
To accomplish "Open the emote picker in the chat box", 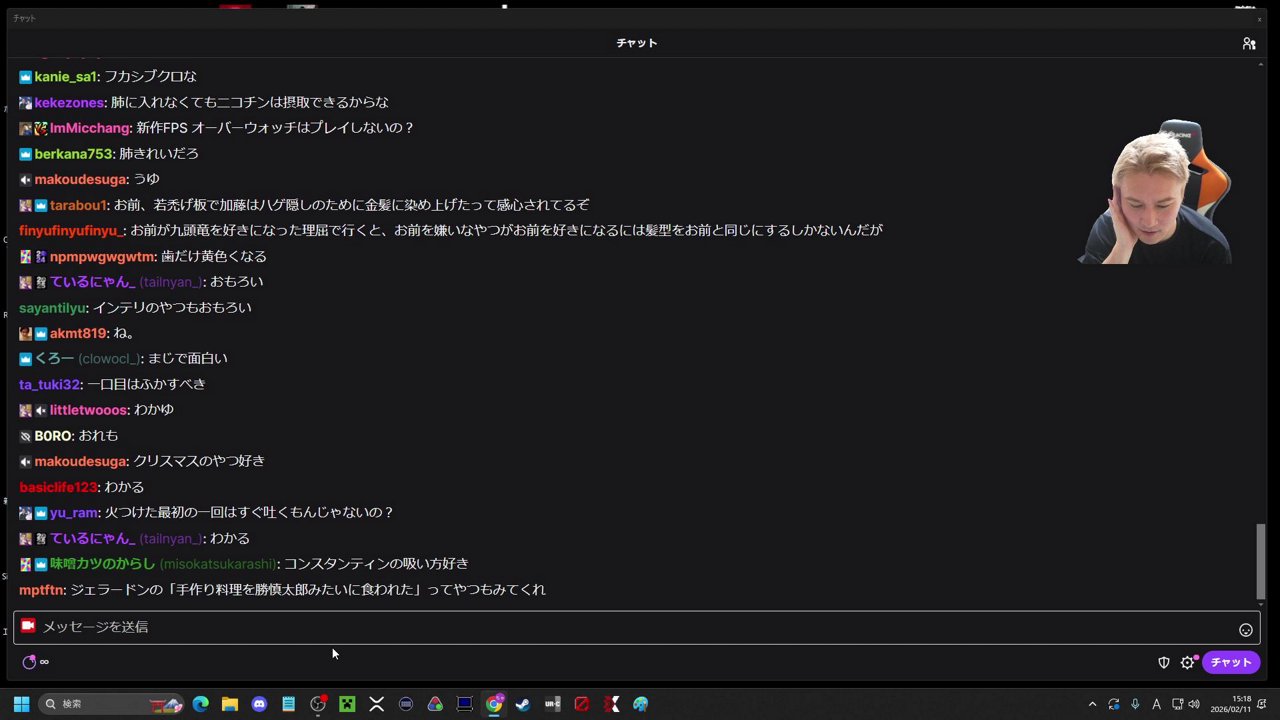I will pyautogui.click(x=1246, y=629).
